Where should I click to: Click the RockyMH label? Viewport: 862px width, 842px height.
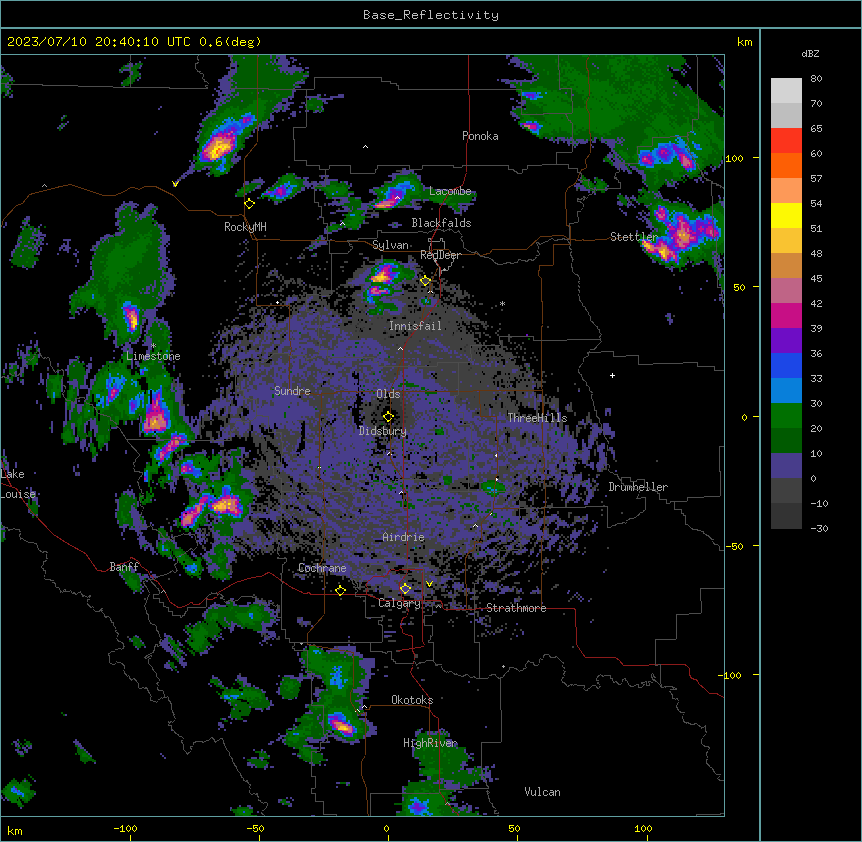(x=245, y=227)
